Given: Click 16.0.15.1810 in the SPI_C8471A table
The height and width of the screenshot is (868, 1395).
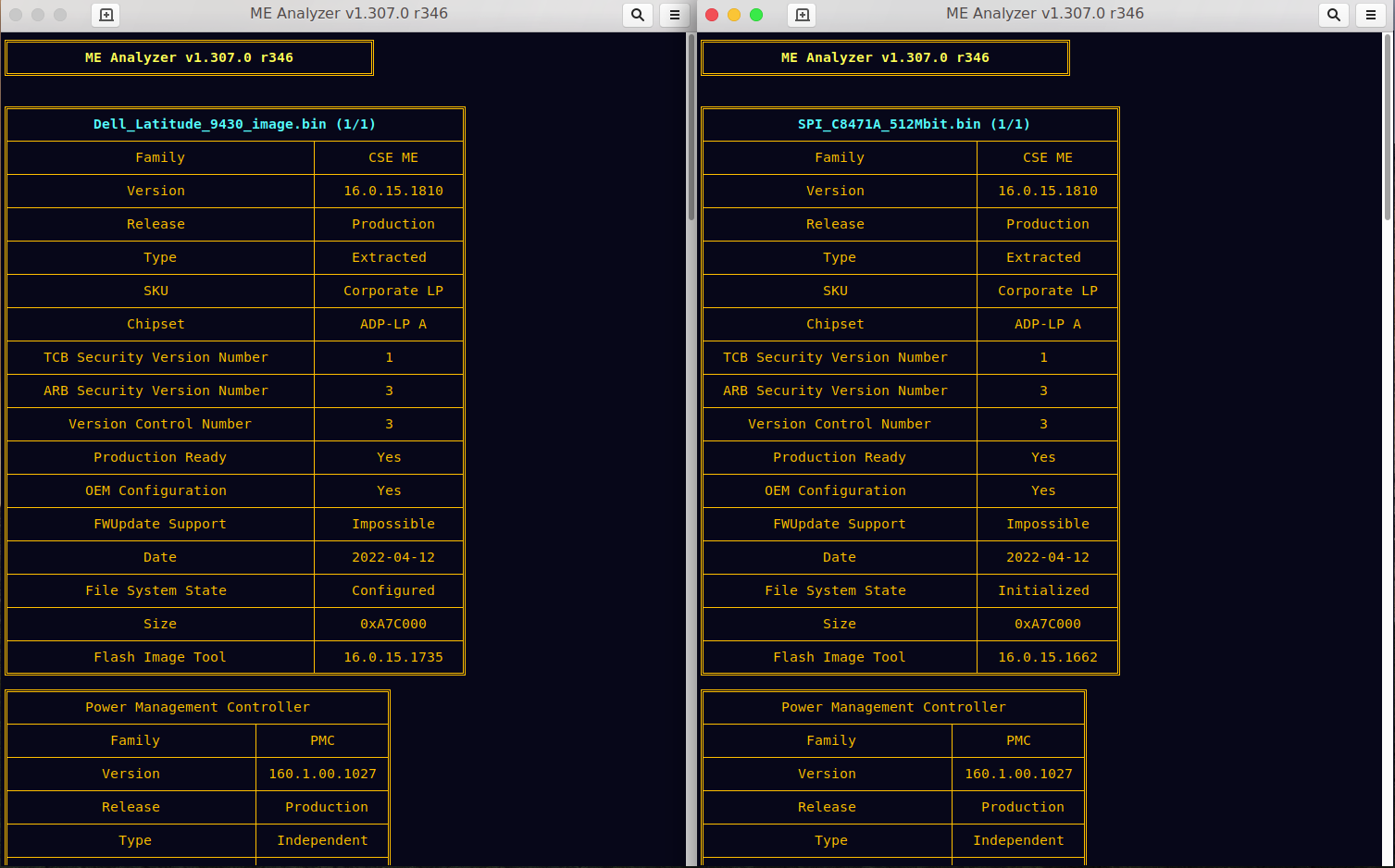Looking at the screenshot, I should 1048,191.
